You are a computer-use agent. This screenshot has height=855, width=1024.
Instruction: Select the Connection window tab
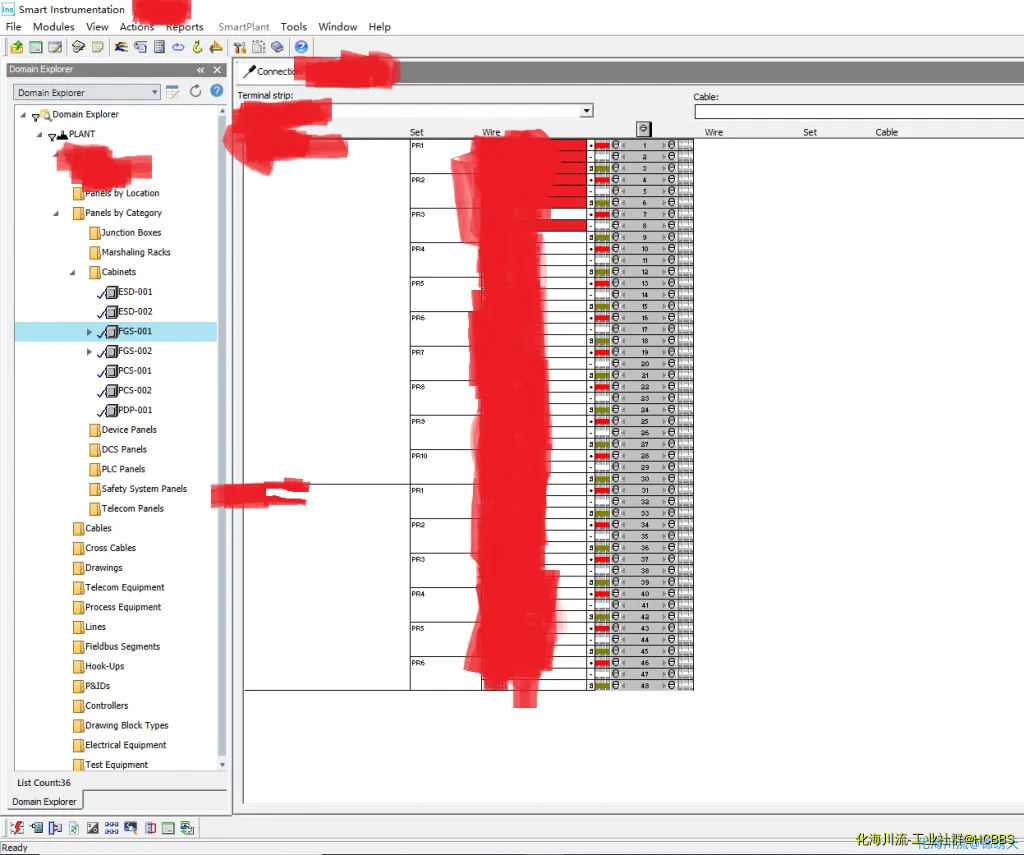[x=271, y=71]
